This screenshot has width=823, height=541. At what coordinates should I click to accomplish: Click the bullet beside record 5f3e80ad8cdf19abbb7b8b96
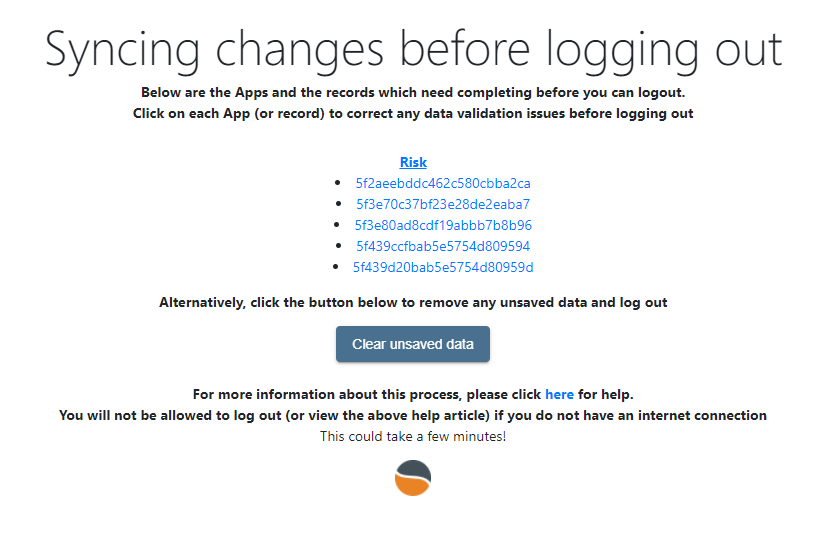(x=336, y=225)
